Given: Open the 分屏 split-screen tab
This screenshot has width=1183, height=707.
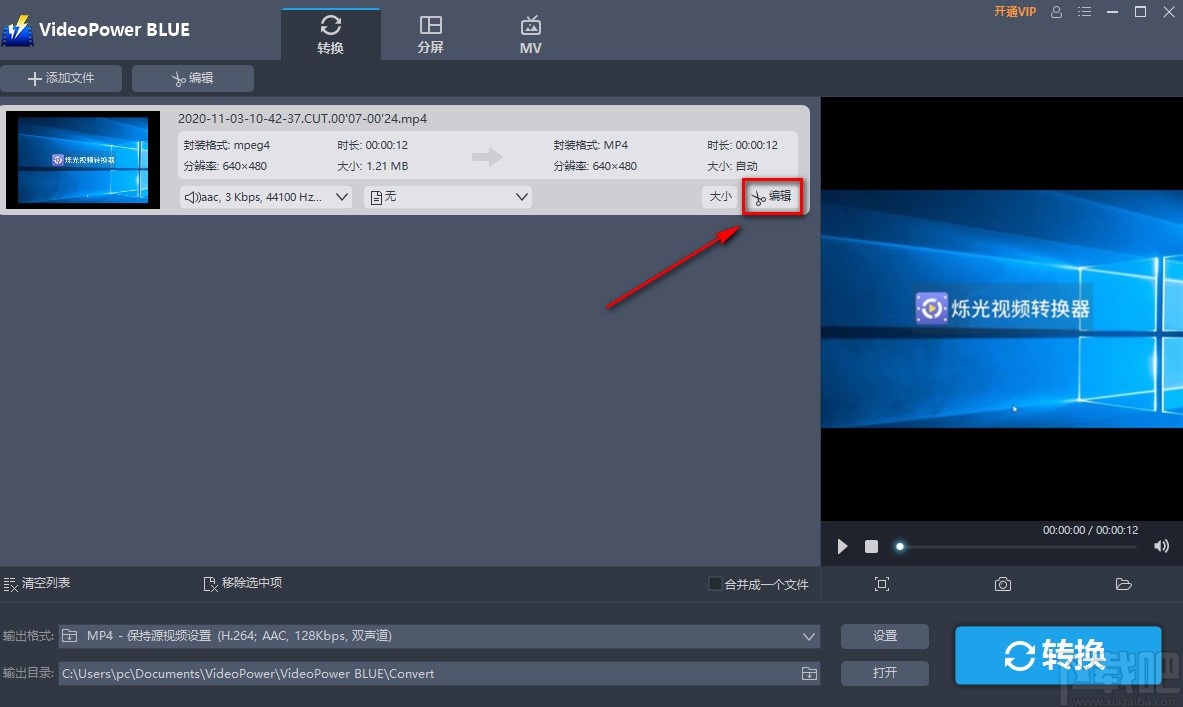Looking at the screenshot, I should 430,35.
